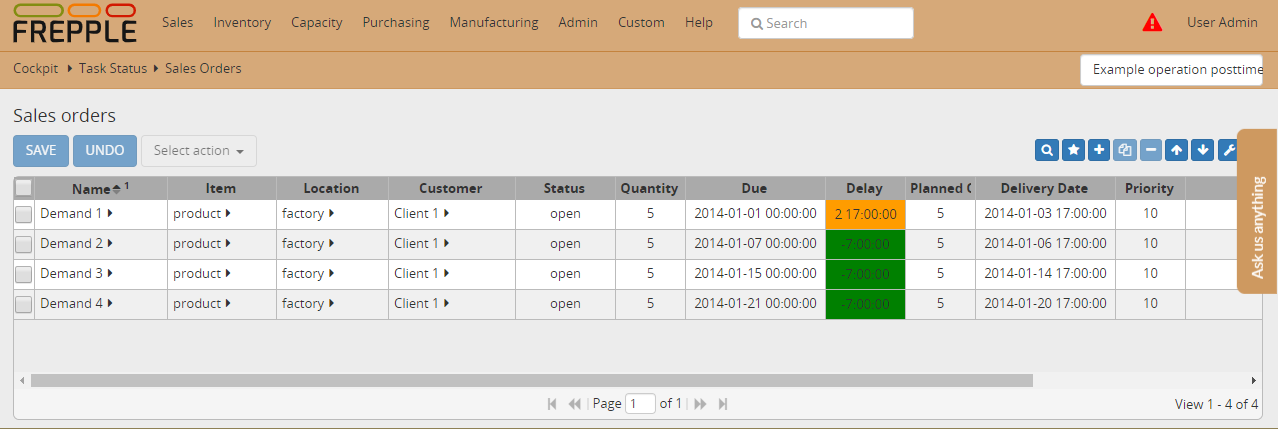Click the minus delete records icon
The image size is (1278, 429).
(1151, 150)
